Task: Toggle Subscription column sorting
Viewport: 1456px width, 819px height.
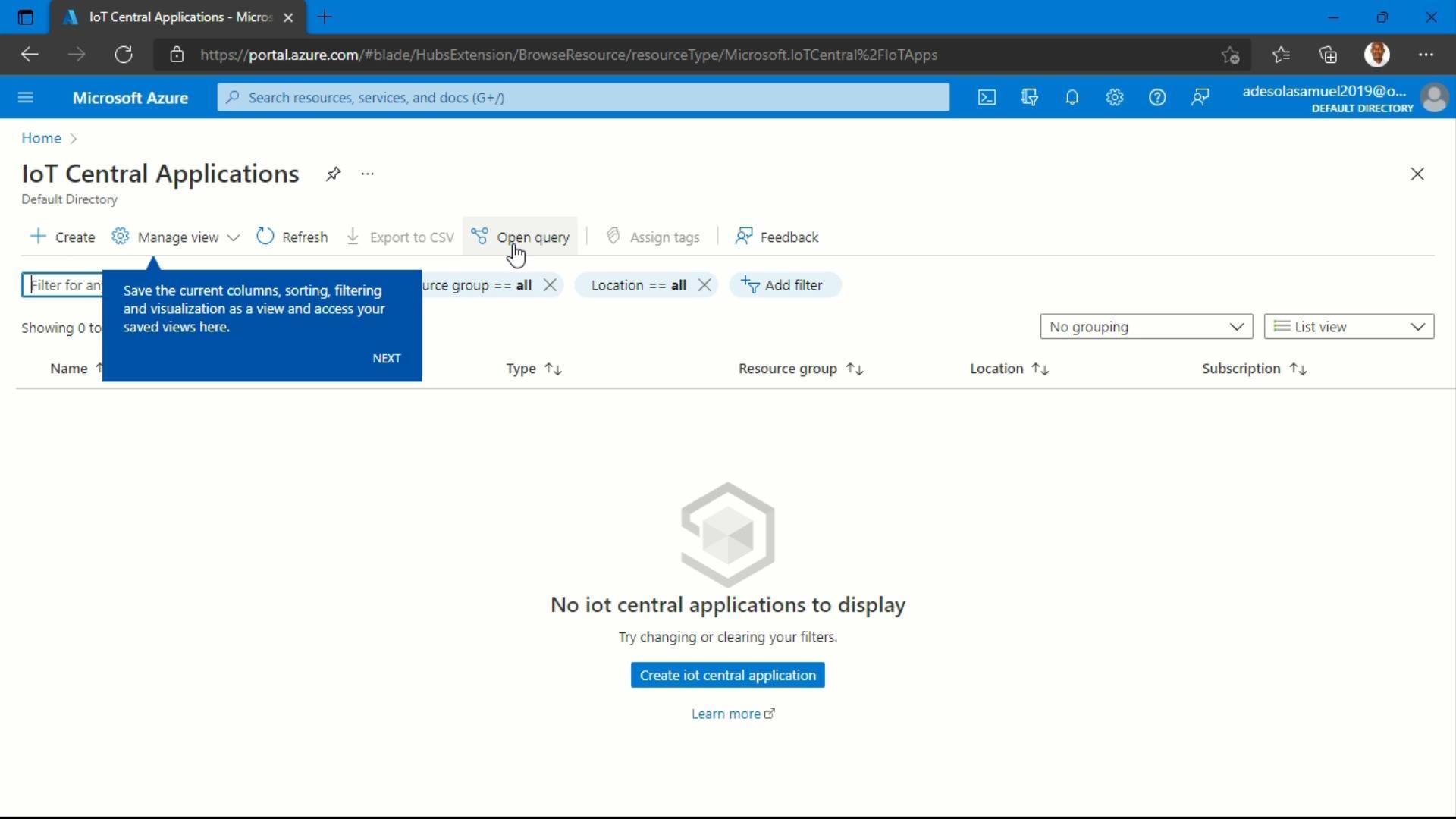Action: coord(1298,369)
